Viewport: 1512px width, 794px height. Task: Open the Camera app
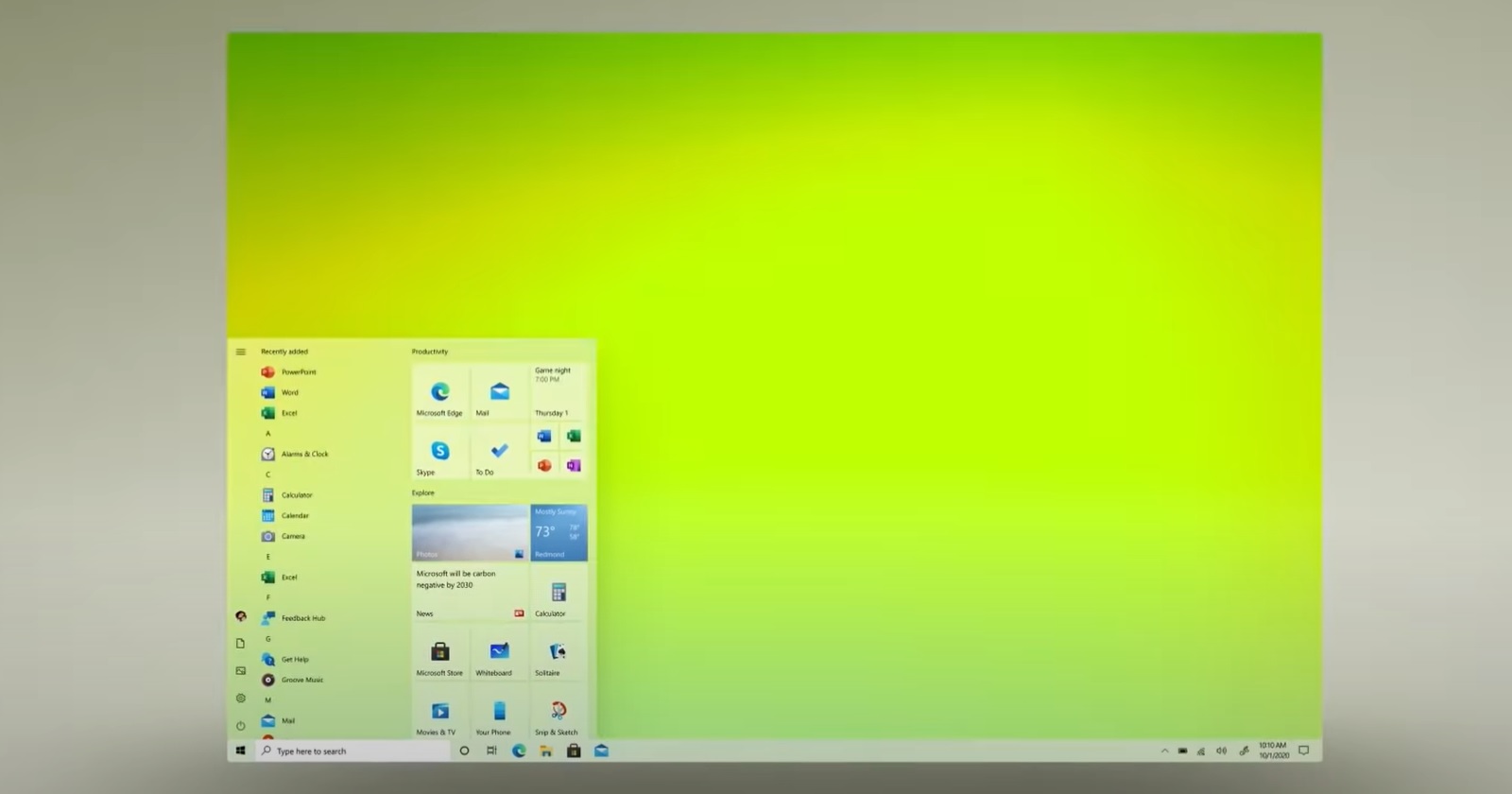coord(283,536)
